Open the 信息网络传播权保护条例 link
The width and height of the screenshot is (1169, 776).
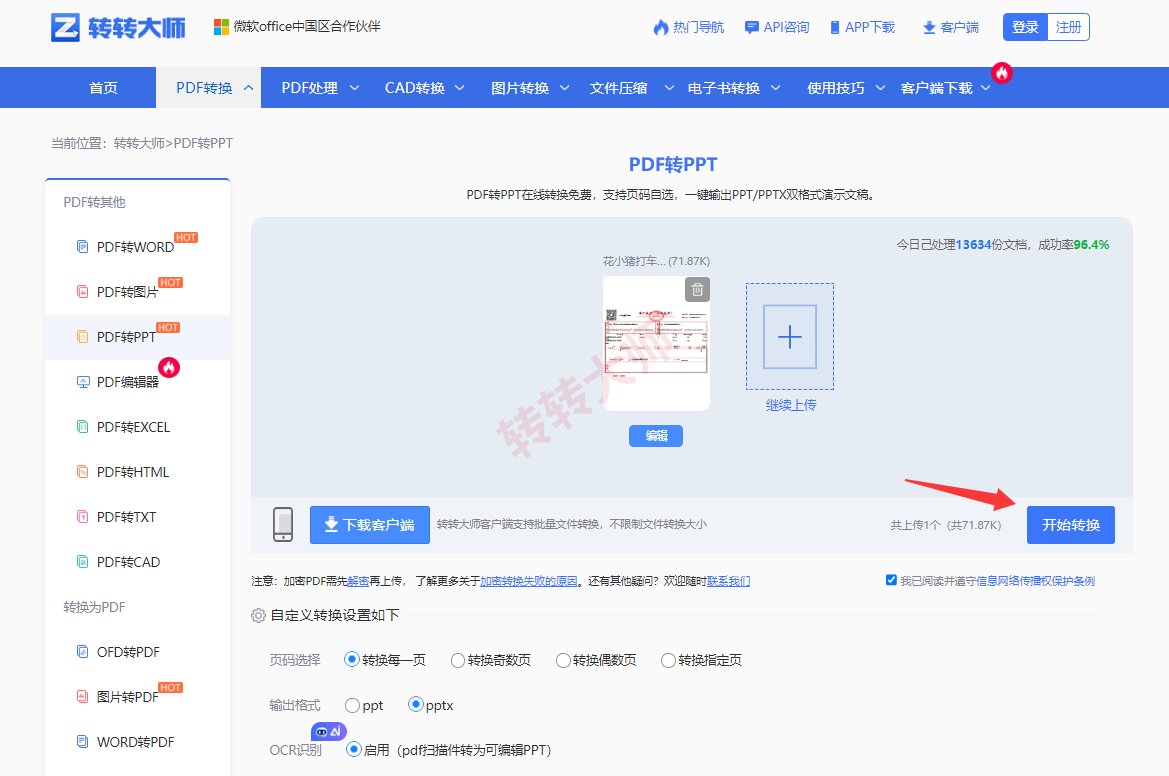(x=1036, y=581)
